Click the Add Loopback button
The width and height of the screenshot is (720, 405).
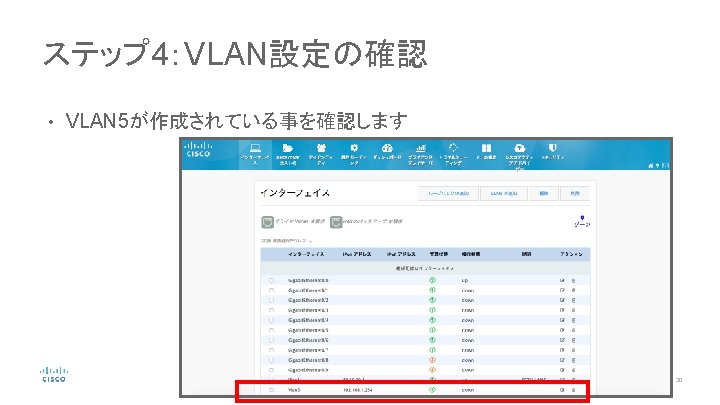pyautogui.click(x=448, y=193)
